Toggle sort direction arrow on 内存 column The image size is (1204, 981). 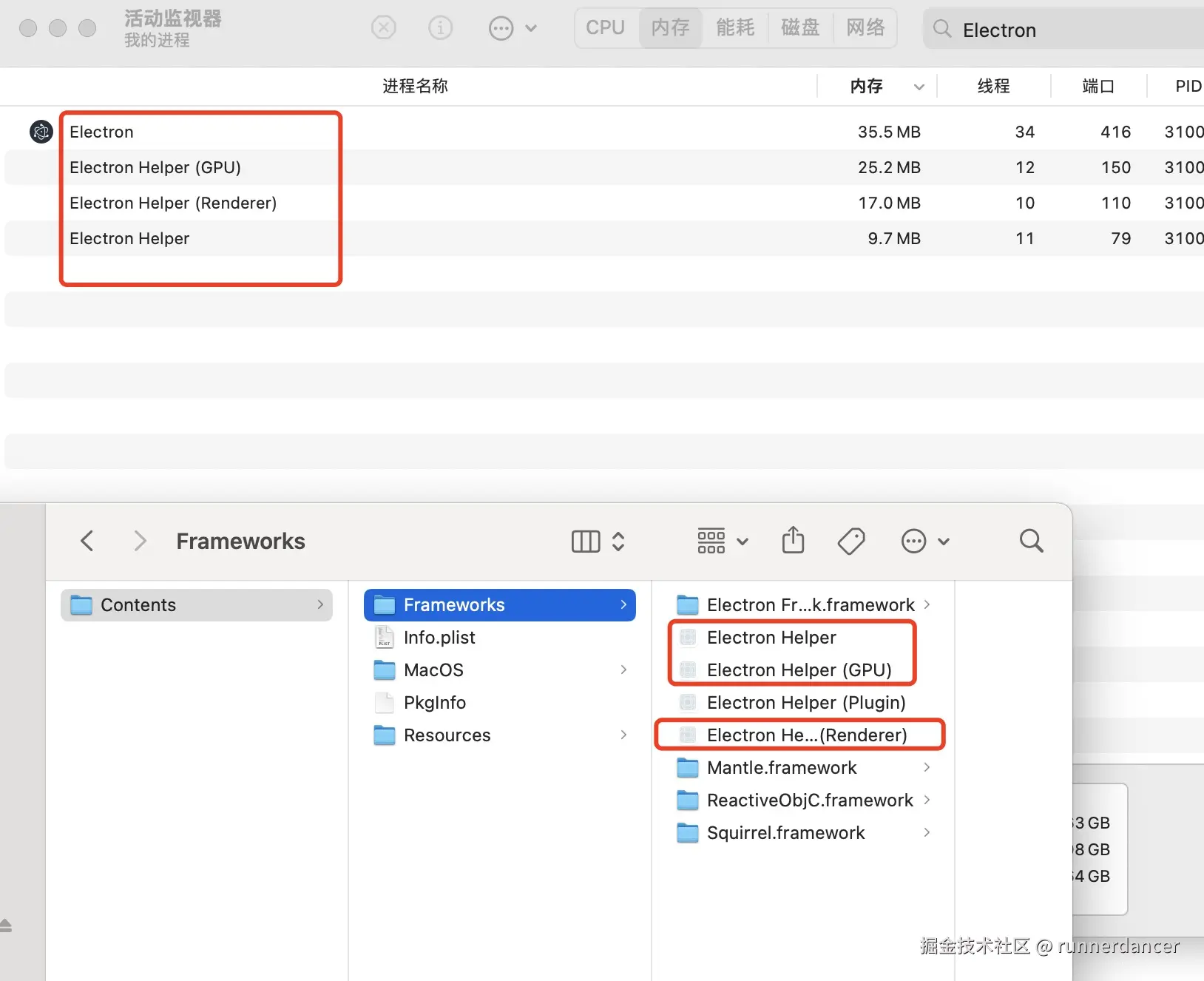tap(919, 87)
